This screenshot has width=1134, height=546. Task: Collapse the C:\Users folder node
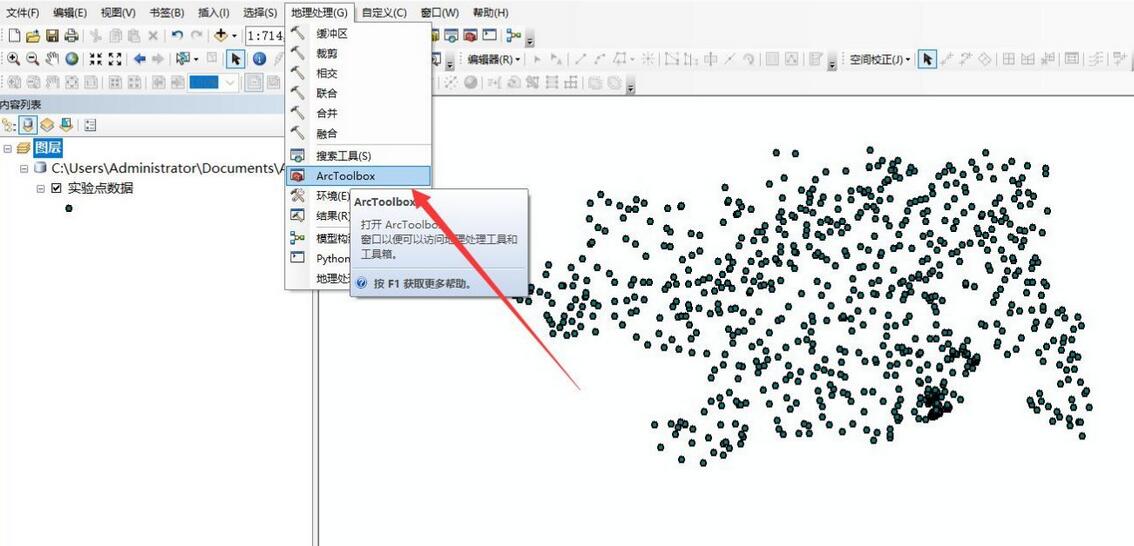[x=24, y=169]
